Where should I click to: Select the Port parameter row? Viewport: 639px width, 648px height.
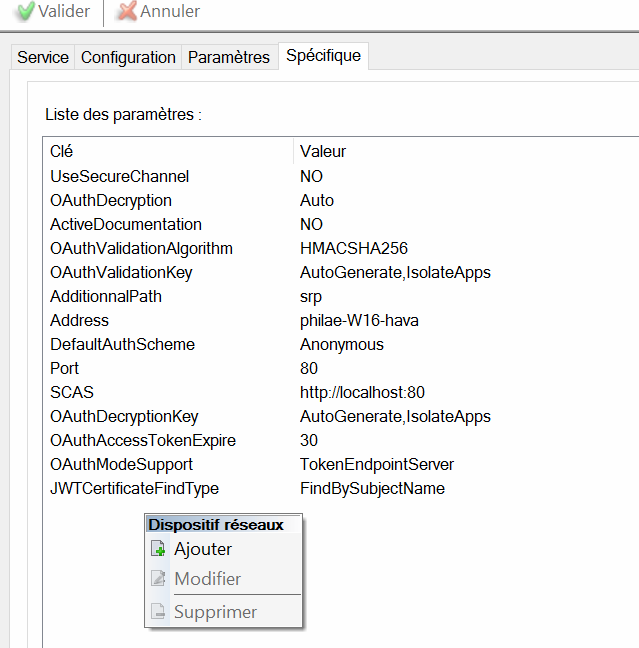tap(65, 368)
